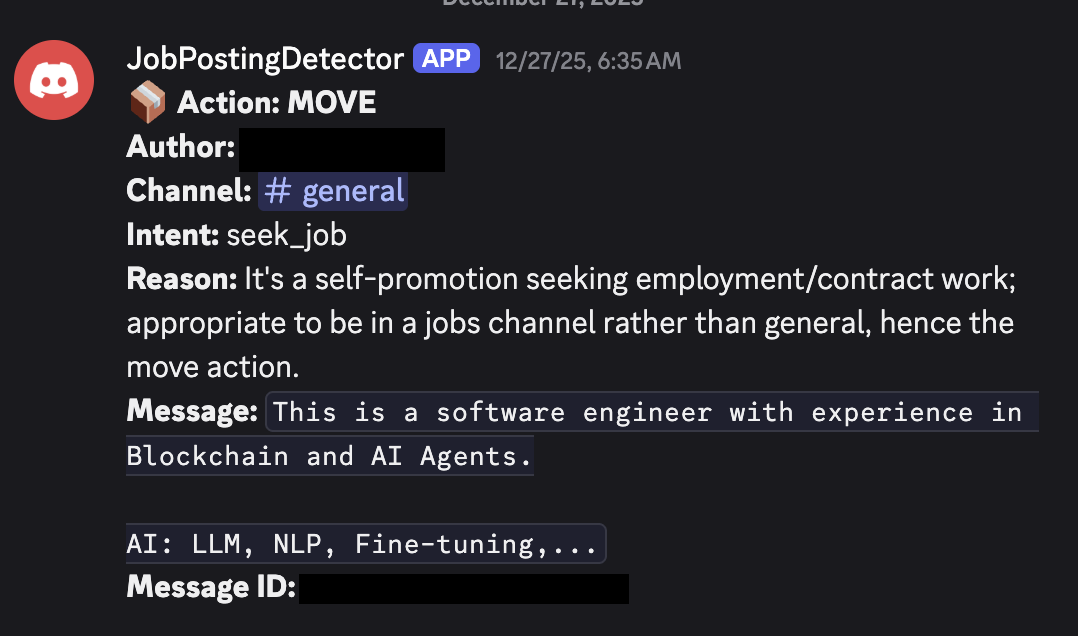Screen dimensions: 1078x636
Task: Click the 12/27/25, 6:35 AM timestamp
Action: pyautogui.click(x=587, y=59)
